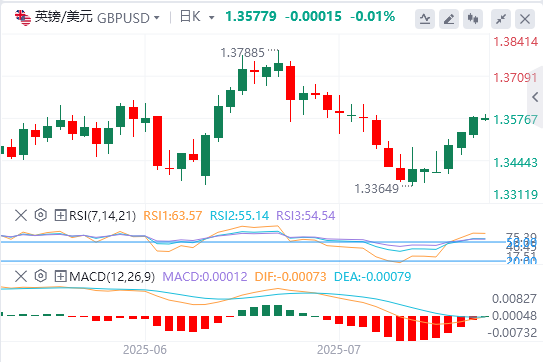Click the RSI(7,14,21) label
The height and width of the screenshot is (362, 543).
click(103, 216)
